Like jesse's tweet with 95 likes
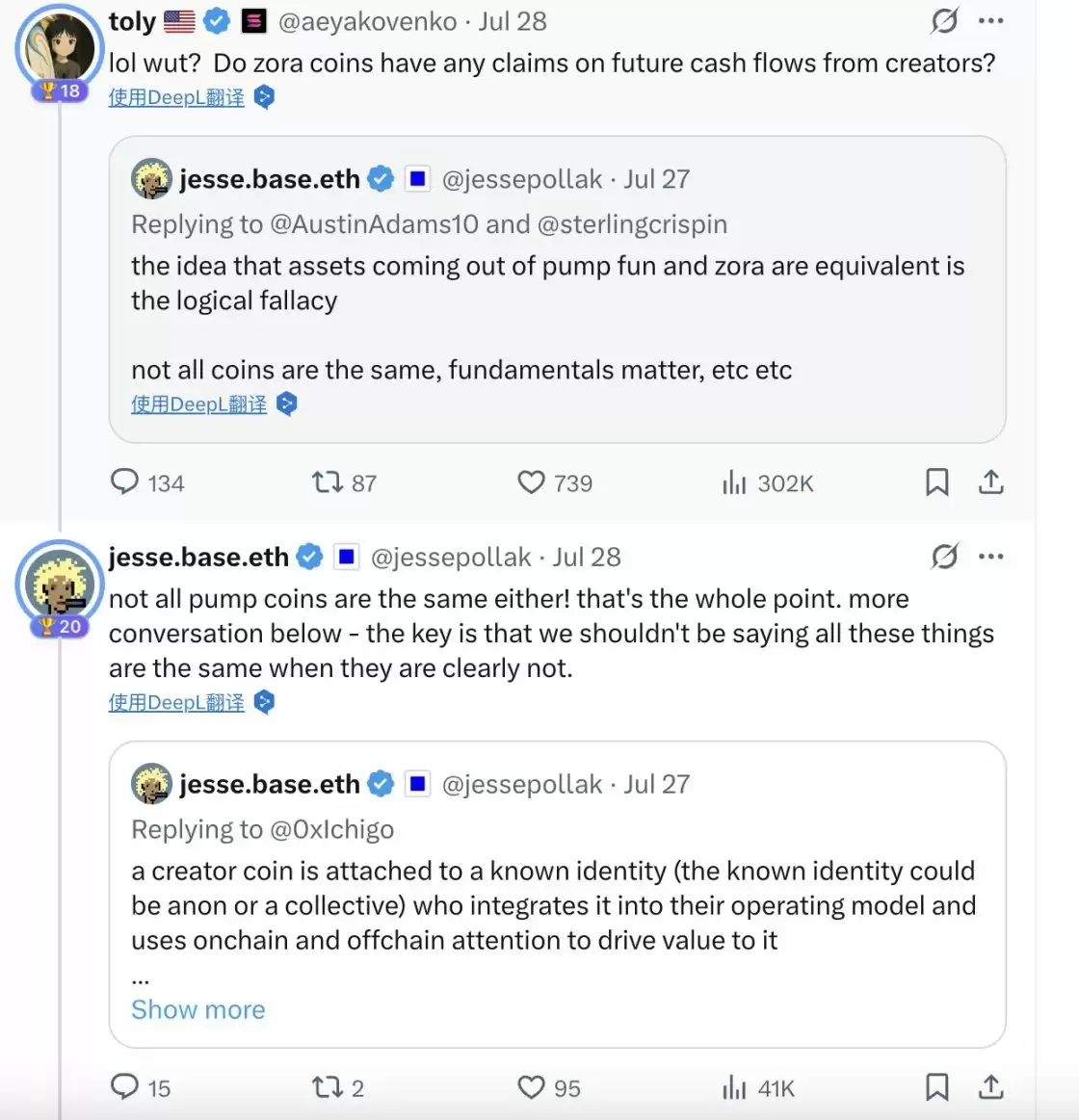The image size is (1079, 1120). 532,1087
